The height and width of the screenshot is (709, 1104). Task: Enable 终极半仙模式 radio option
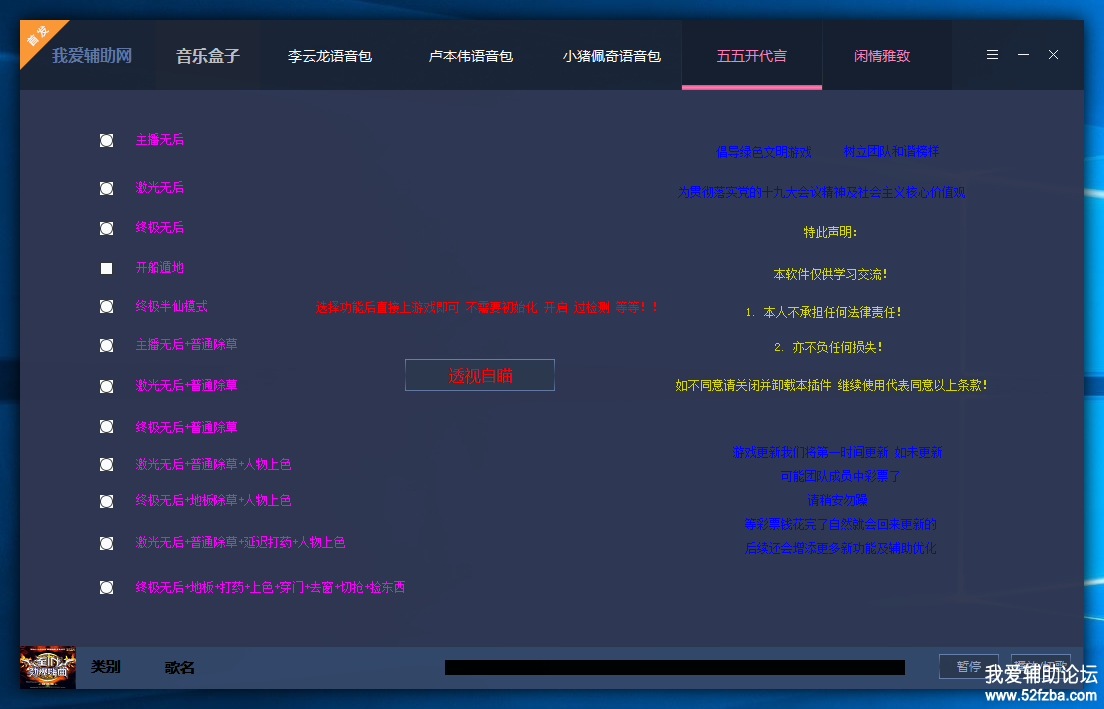pyautogui.click(x=106, y=306)
